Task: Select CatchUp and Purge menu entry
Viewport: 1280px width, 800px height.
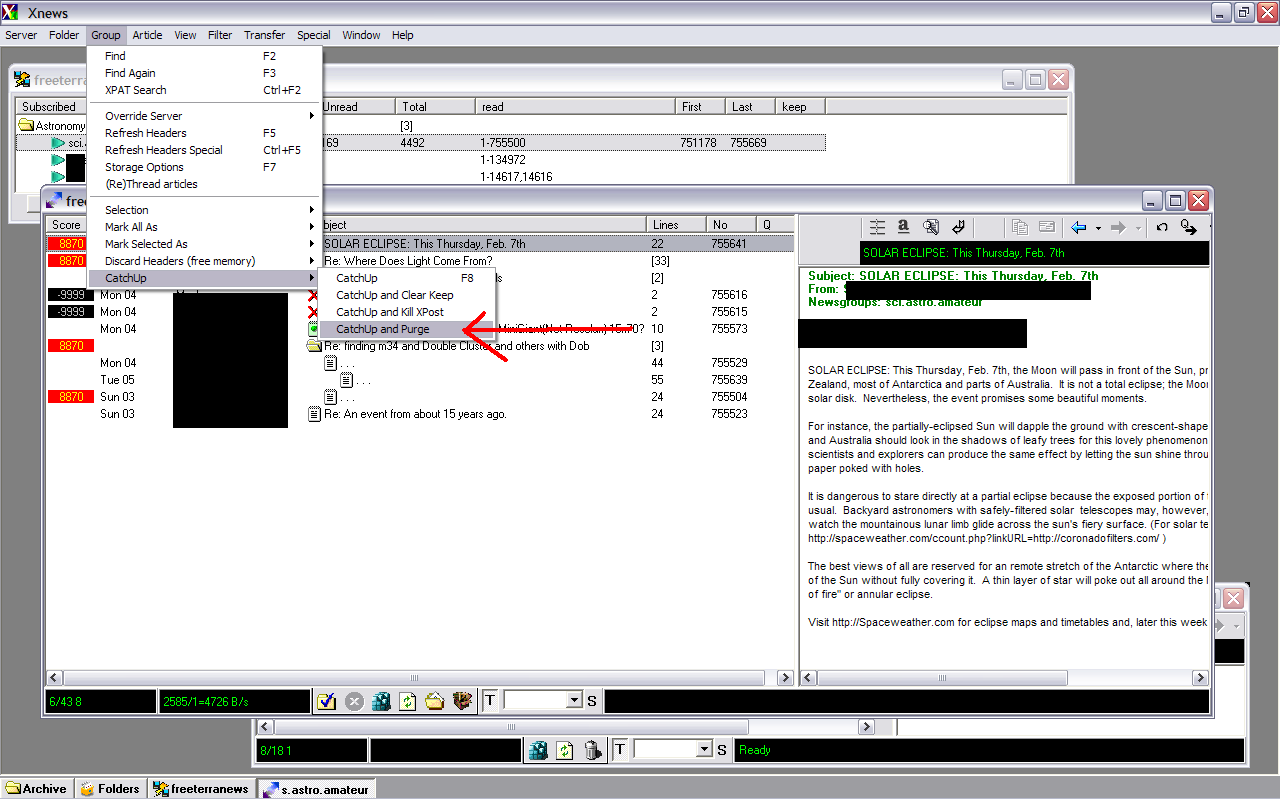Action: (383, 329)
